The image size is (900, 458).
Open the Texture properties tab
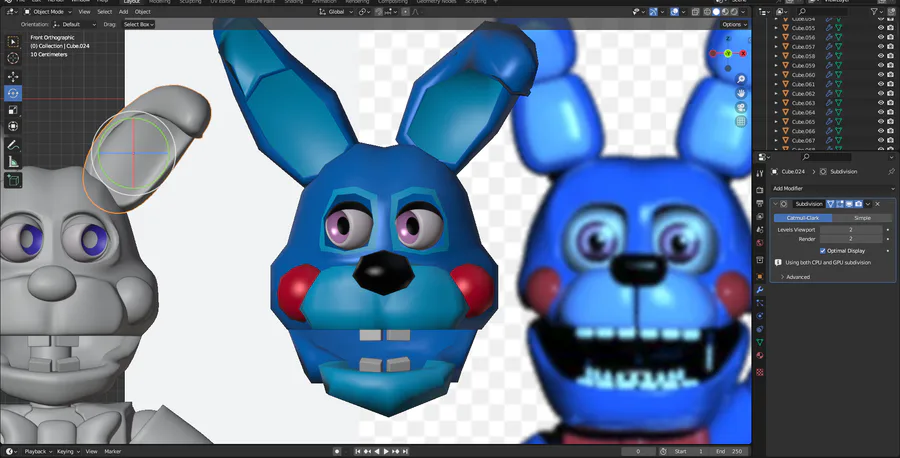(x=760, y=372)
